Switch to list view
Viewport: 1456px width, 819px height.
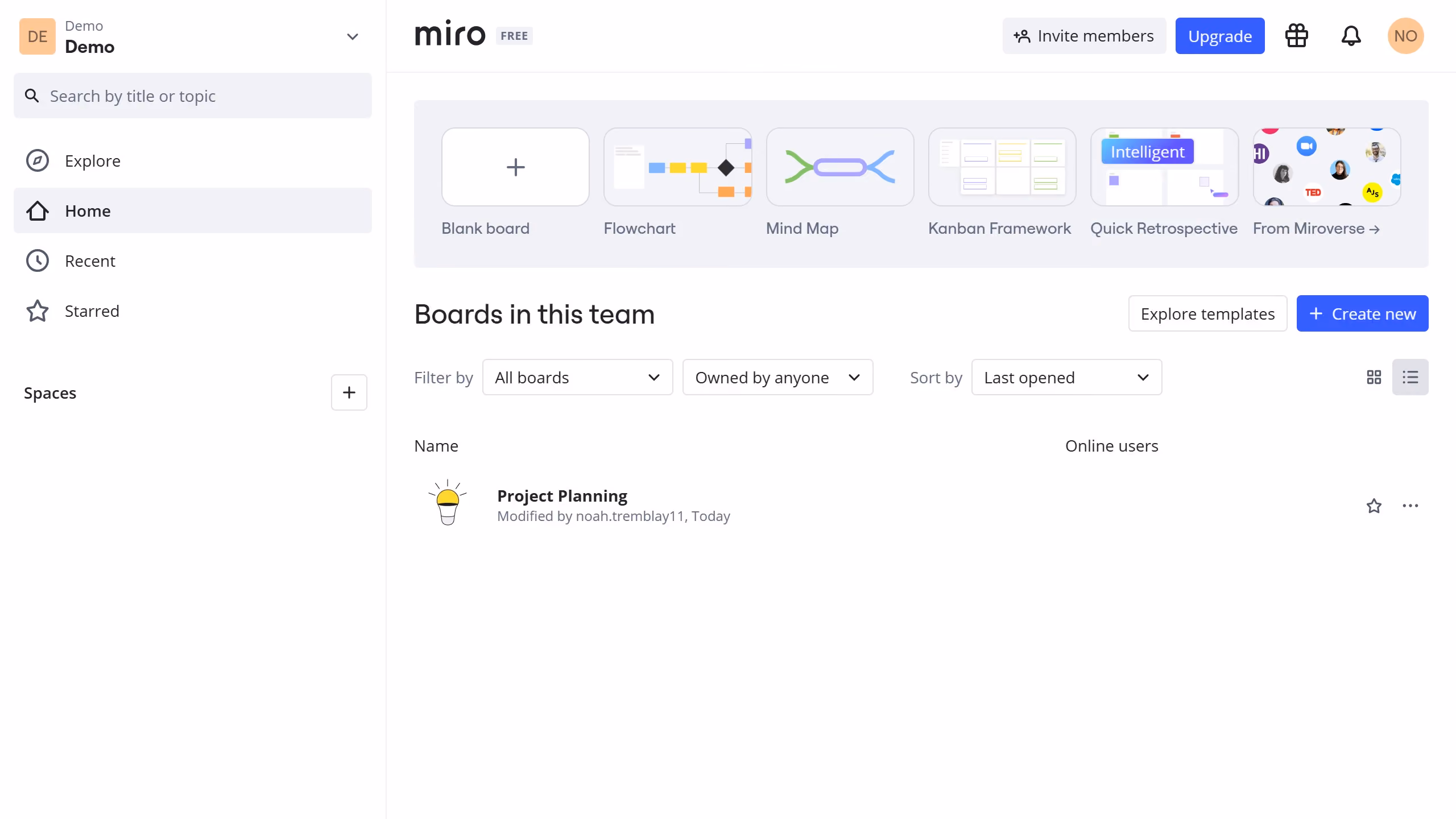(1410, 377)
